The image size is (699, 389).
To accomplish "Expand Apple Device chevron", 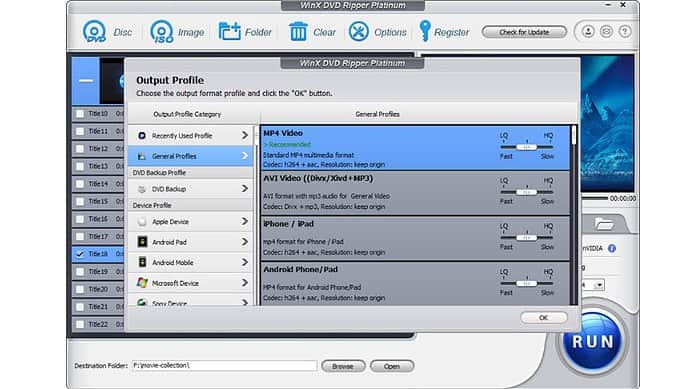I will click(245, 221).
